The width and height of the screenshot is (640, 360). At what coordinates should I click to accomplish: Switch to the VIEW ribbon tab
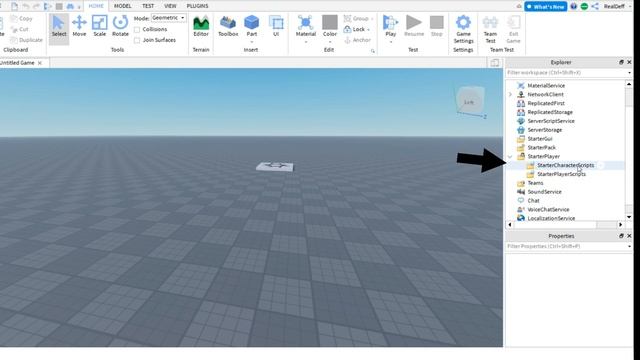170,6
